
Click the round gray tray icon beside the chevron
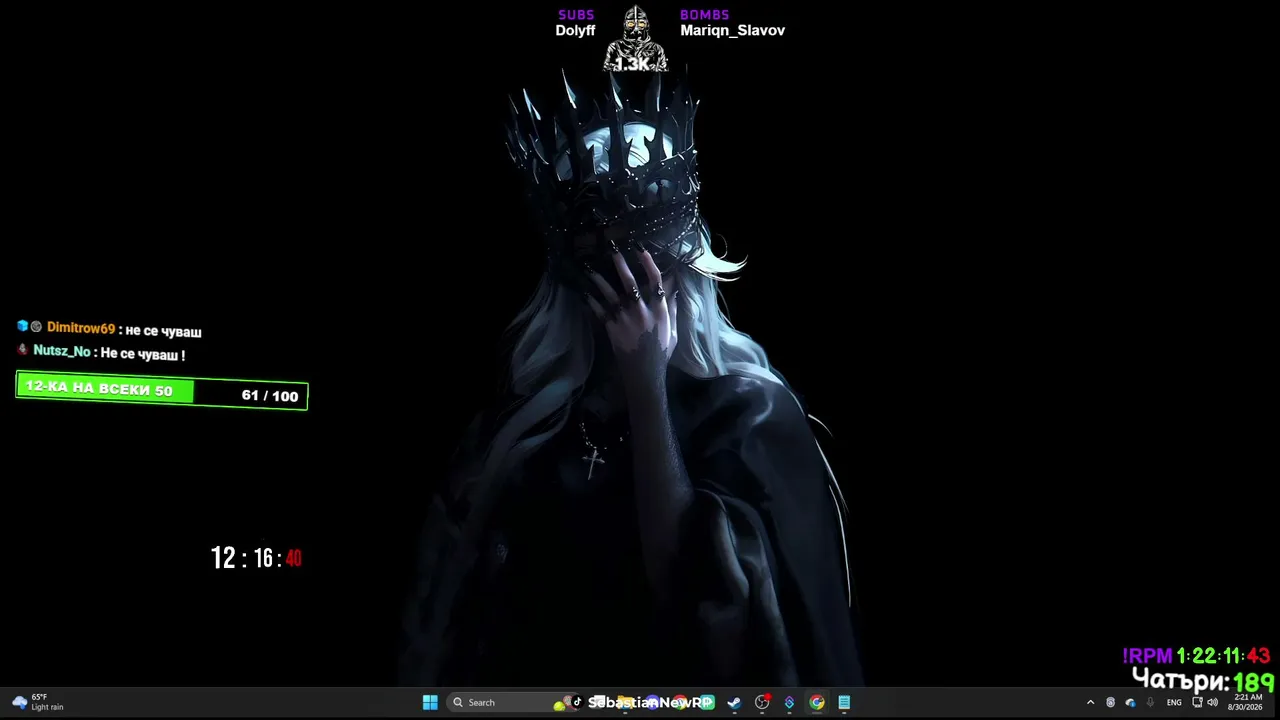(1110, 702)
